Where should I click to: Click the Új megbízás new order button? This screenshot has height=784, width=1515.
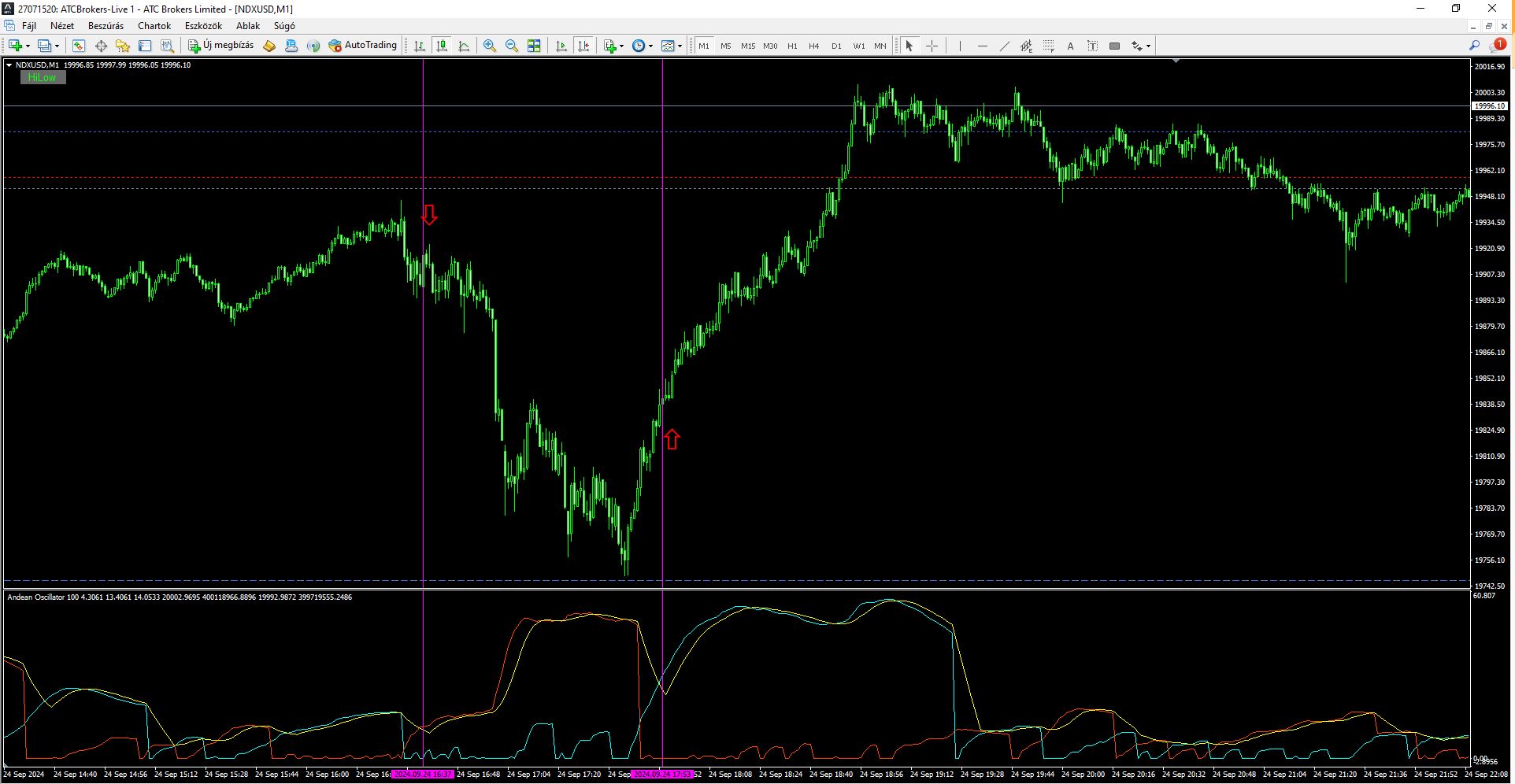pos(220,46)
